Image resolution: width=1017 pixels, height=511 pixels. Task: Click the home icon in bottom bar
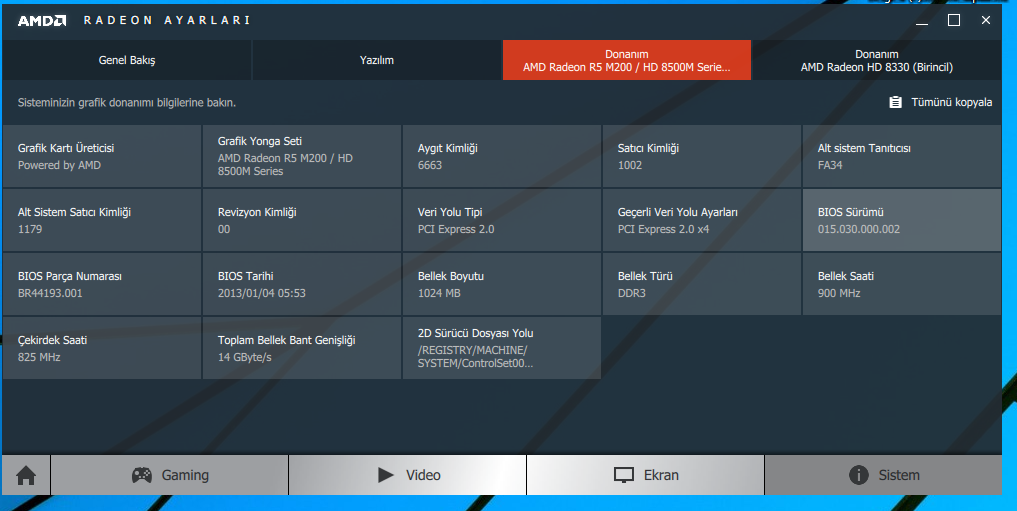tap(26, 475)
